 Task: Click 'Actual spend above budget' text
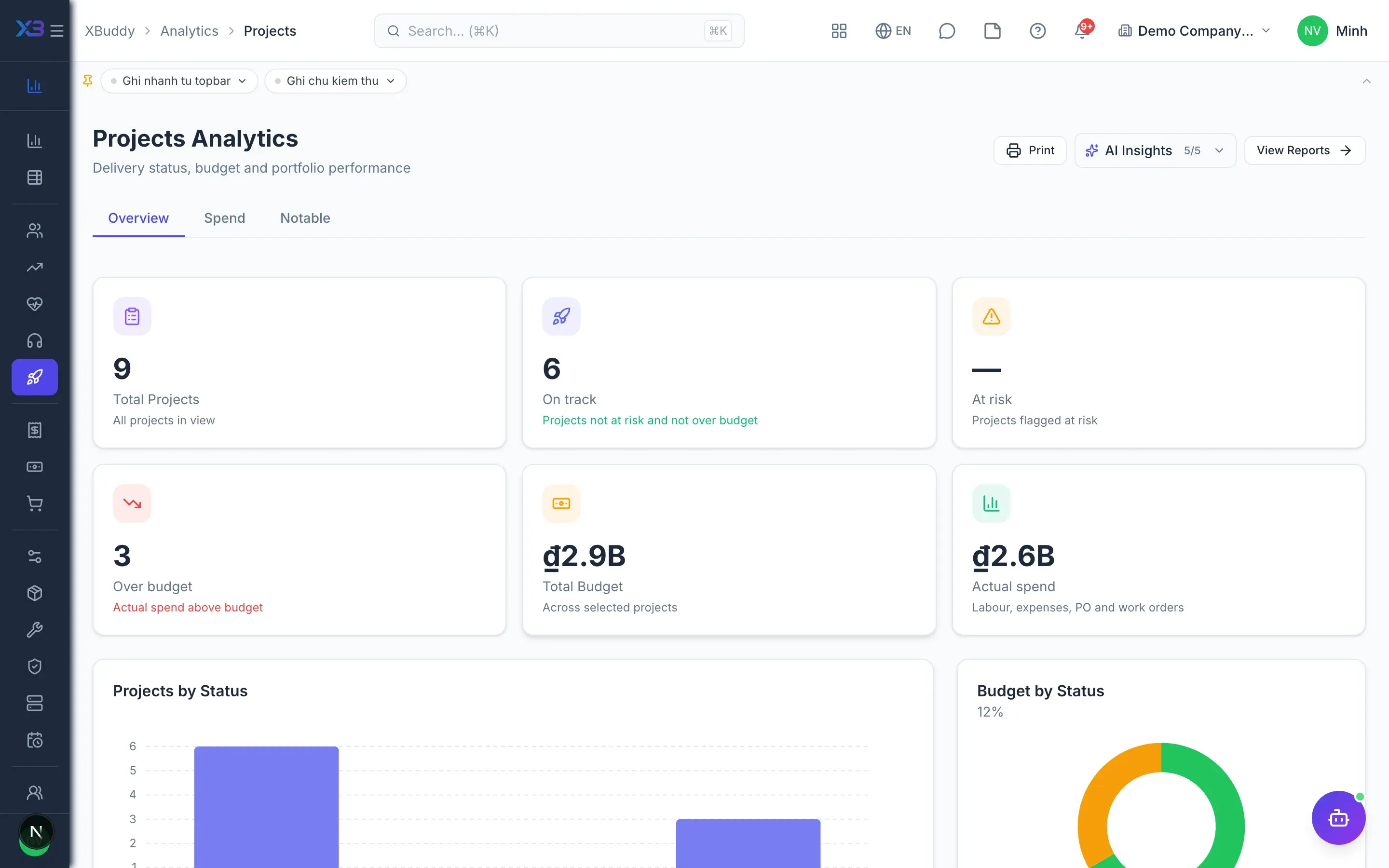[188, 608]
